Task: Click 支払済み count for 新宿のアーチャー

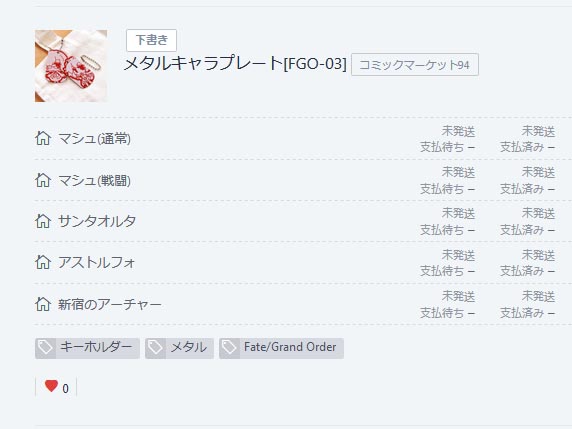Action: point(527,313)
